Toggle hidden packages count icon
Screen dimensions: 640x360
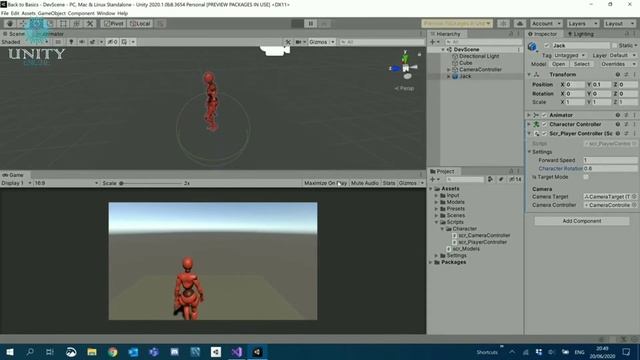pos(516,179)
